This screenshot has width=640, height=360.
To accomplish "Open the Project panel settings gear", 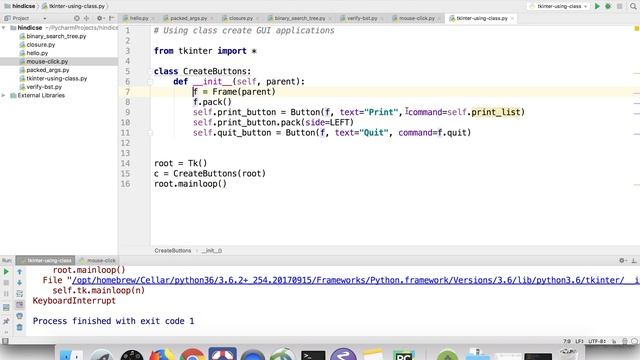I will [x=99, y=18].
